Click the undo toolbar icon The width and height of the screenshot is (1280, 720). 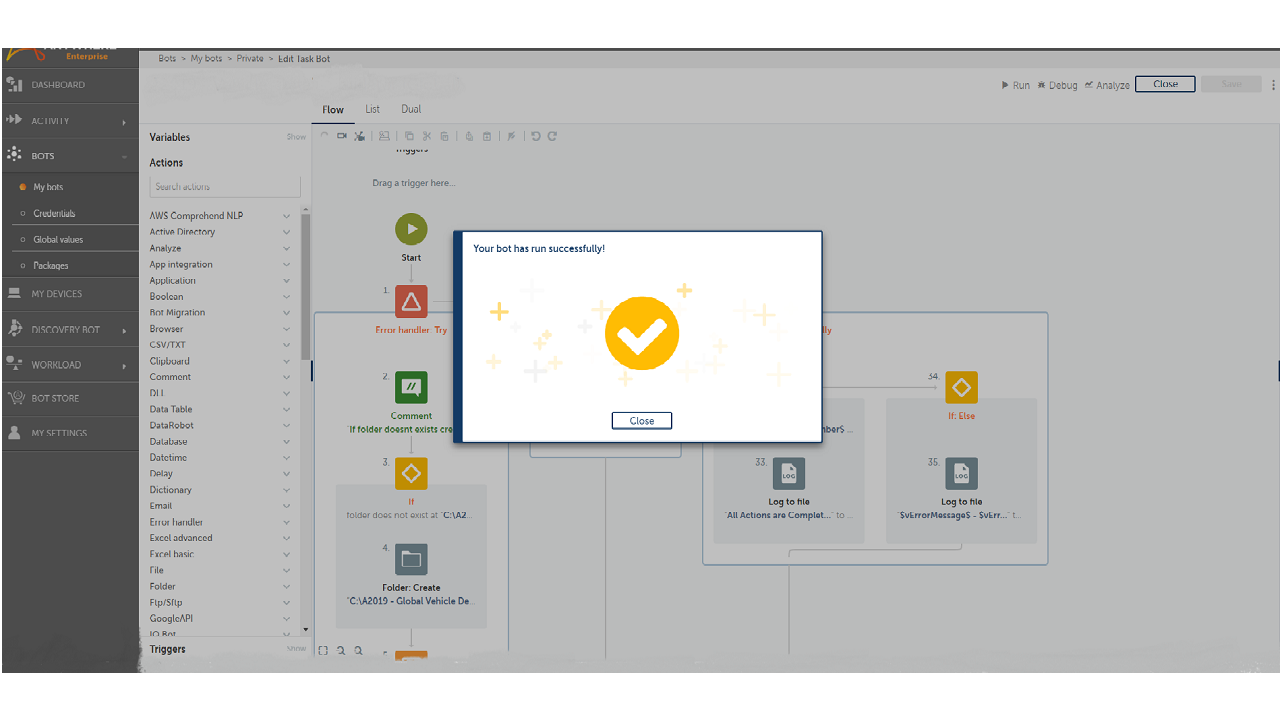click(x=535, y=136)
